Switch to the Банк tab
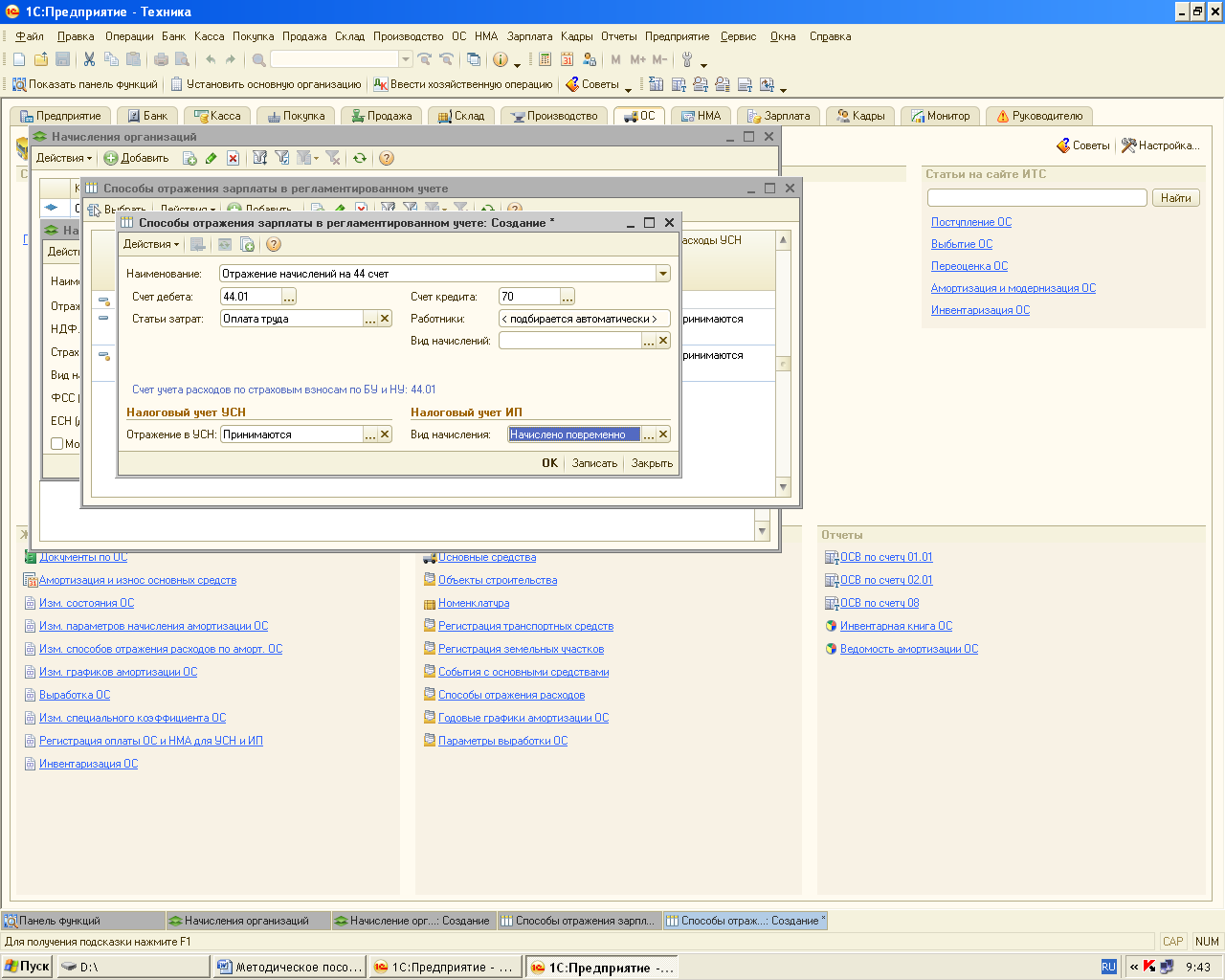Viewport: 1225px width, 980px height. 147,116
